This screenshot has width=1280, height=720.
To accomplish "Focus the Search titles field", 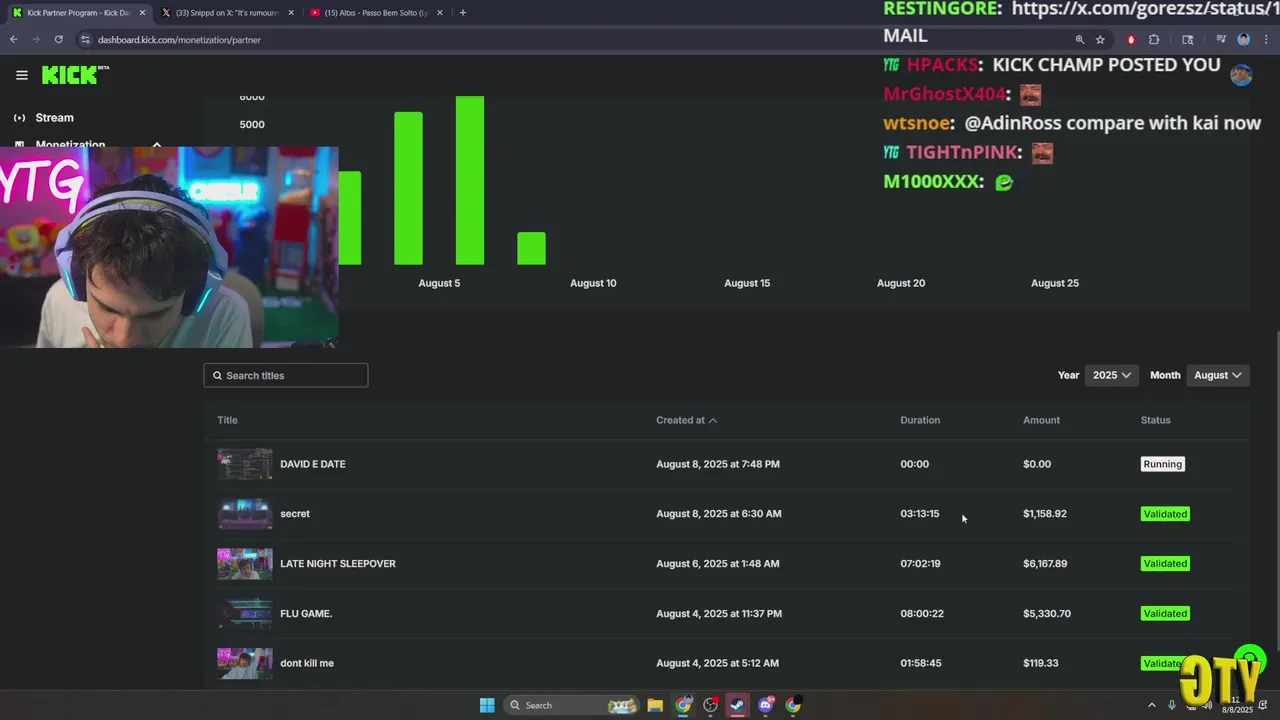I will coord(286,375).
